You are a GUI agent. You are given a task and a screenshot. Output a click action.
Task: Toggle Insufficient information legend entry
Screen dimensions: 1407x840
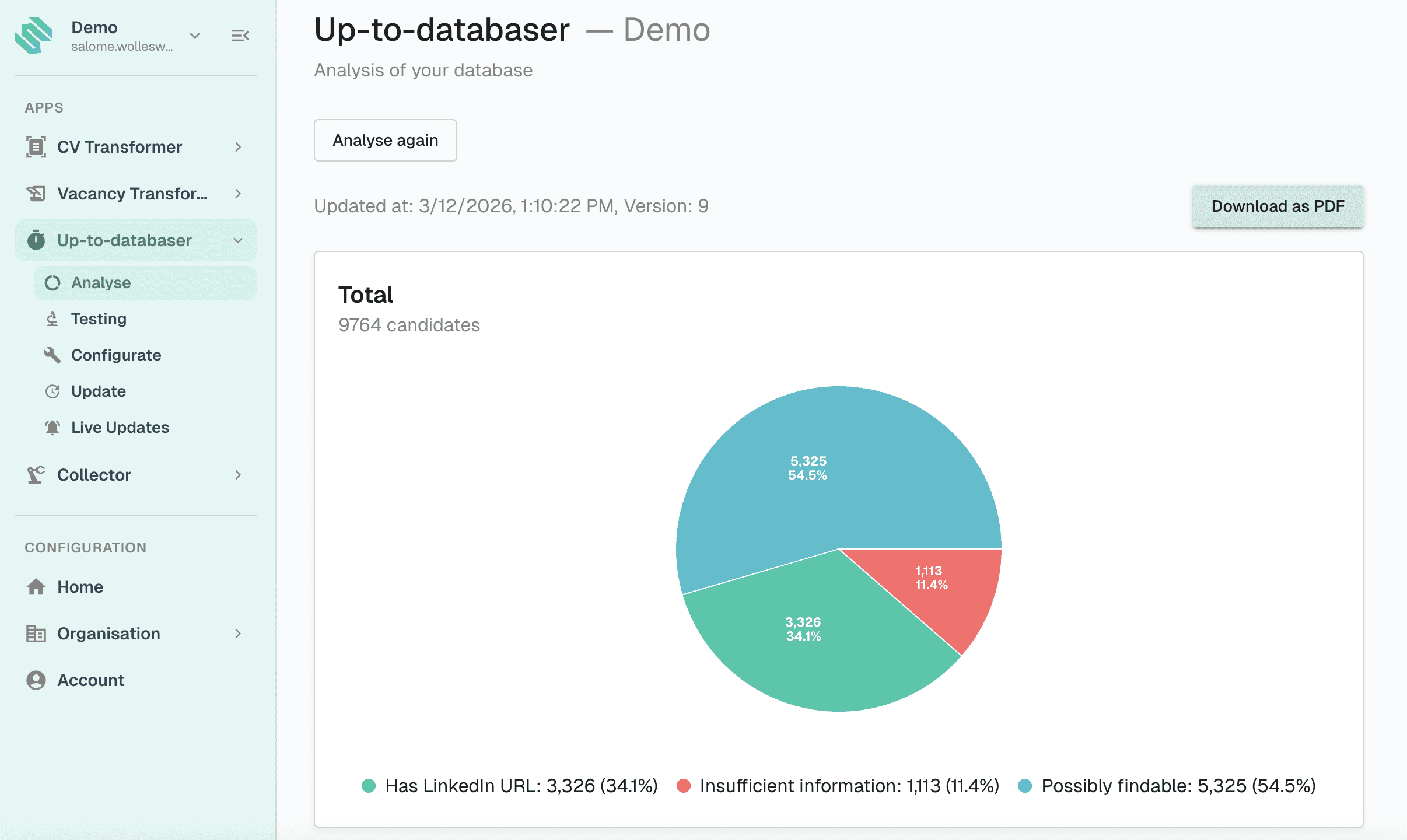point(838,786)
